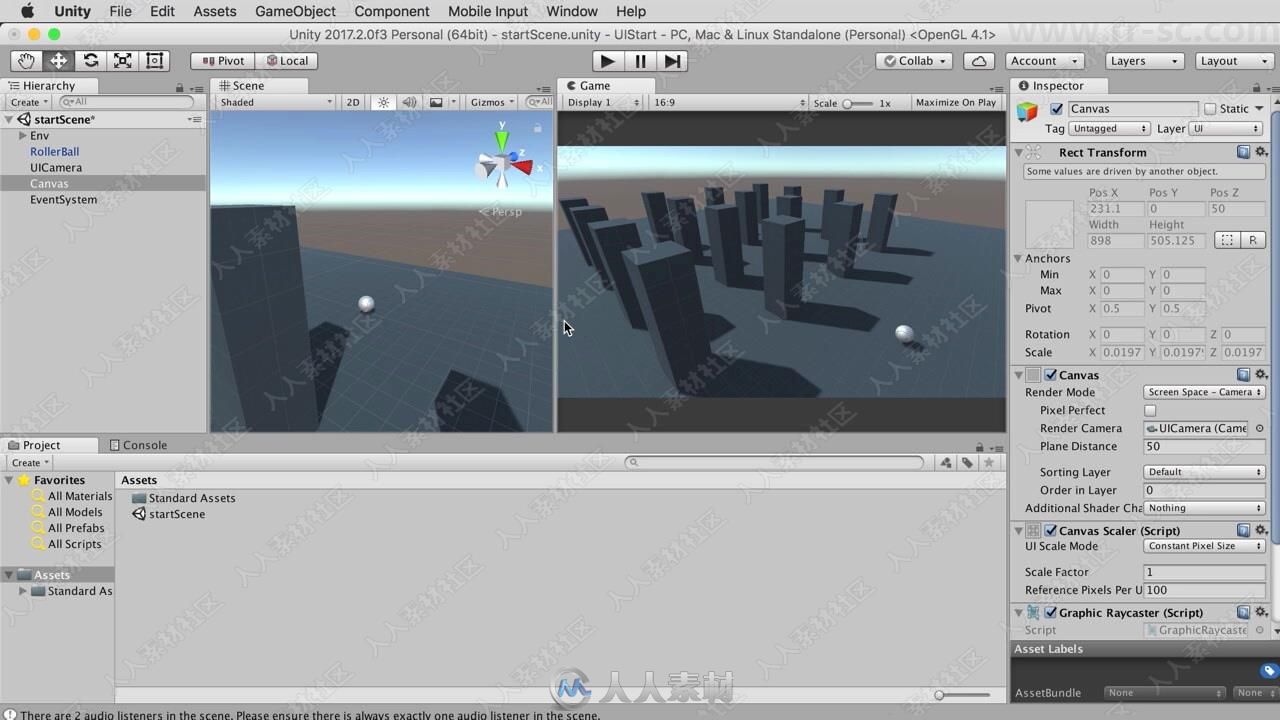Open Tag dropdown Untagged
Viewport: 1280px width, 720px height.
pyautogui.click(x=1110, y=129)
